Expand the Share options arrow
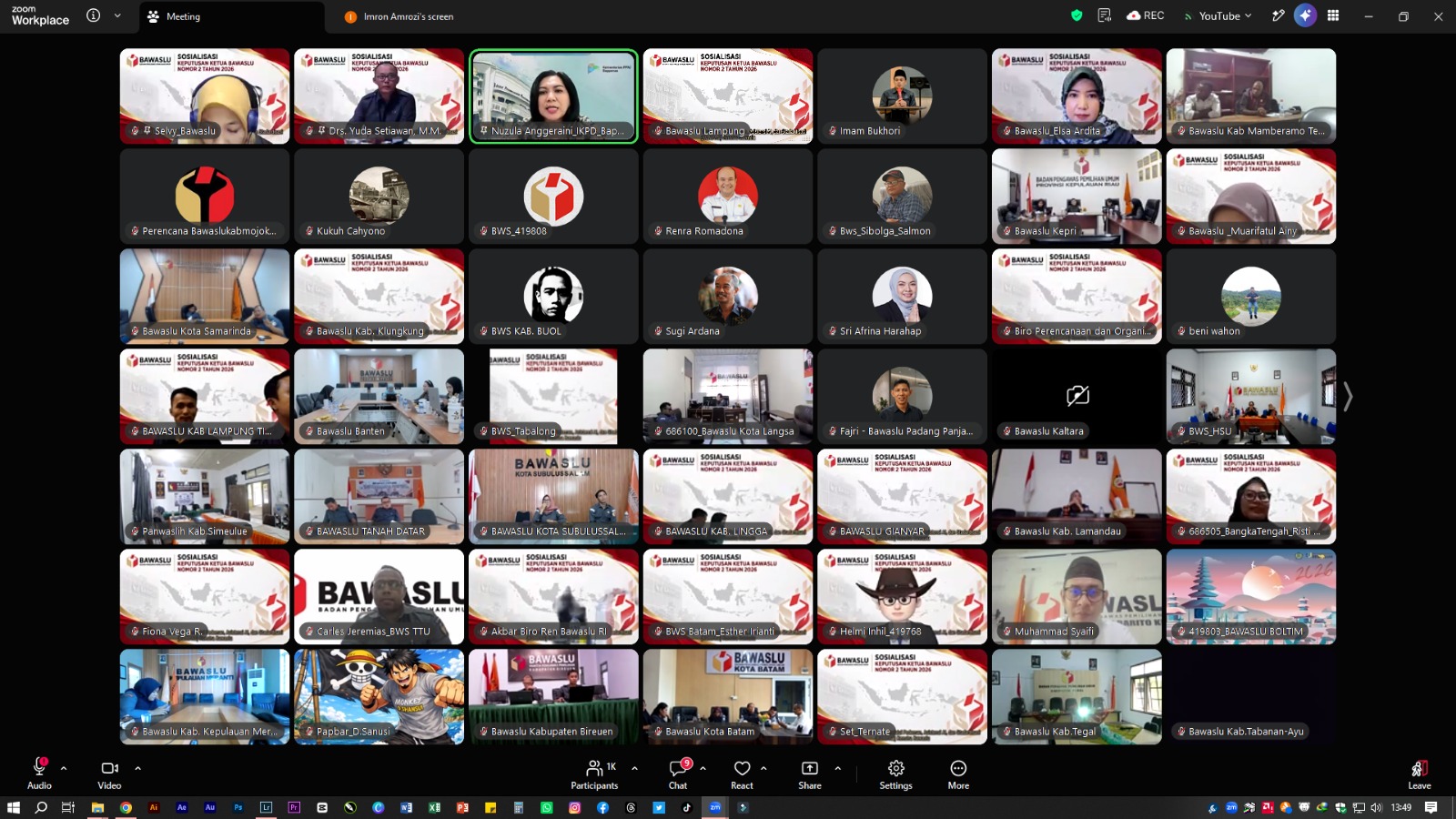 [837, 768]
